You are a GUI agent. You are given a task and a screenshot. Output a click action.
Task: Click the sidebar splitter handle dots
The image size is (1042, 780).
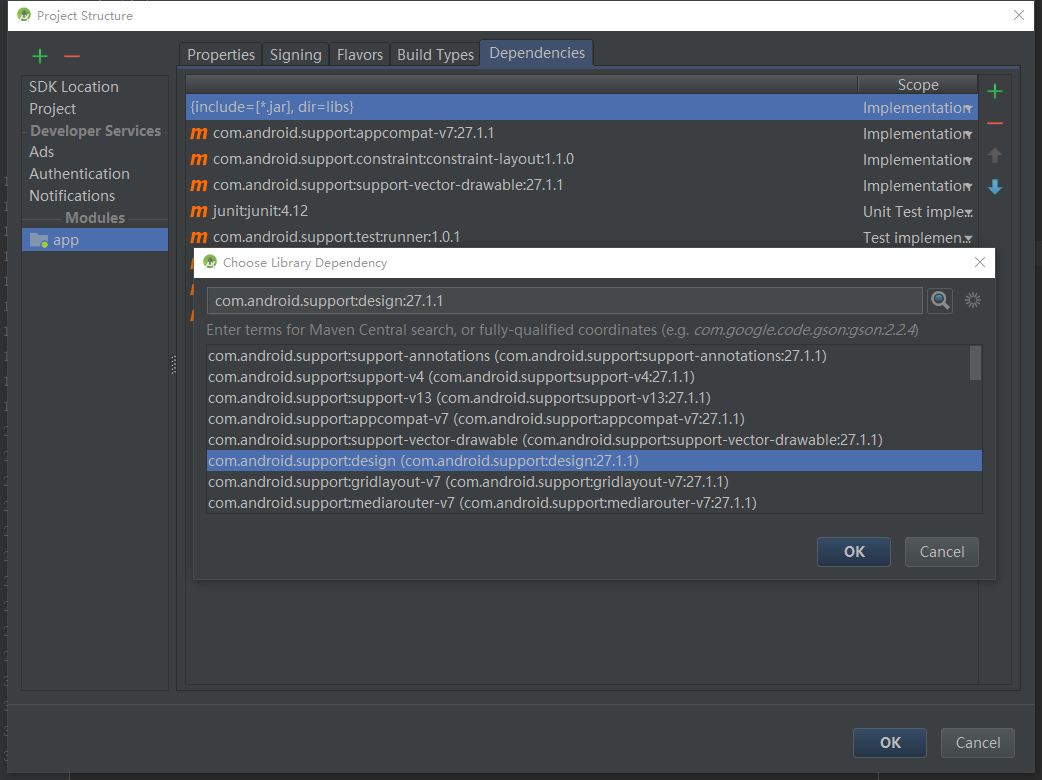(x=173, y=364)
